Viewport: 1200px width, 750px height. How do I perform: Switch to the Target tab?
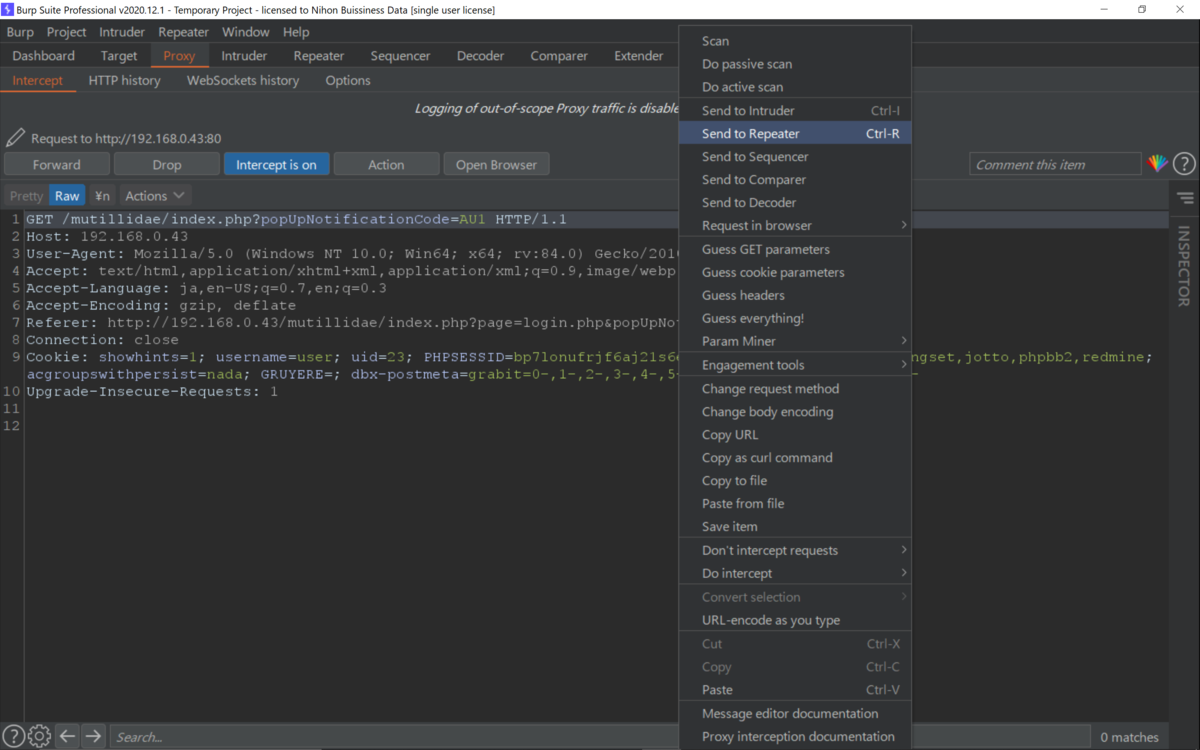click(119, 56)
